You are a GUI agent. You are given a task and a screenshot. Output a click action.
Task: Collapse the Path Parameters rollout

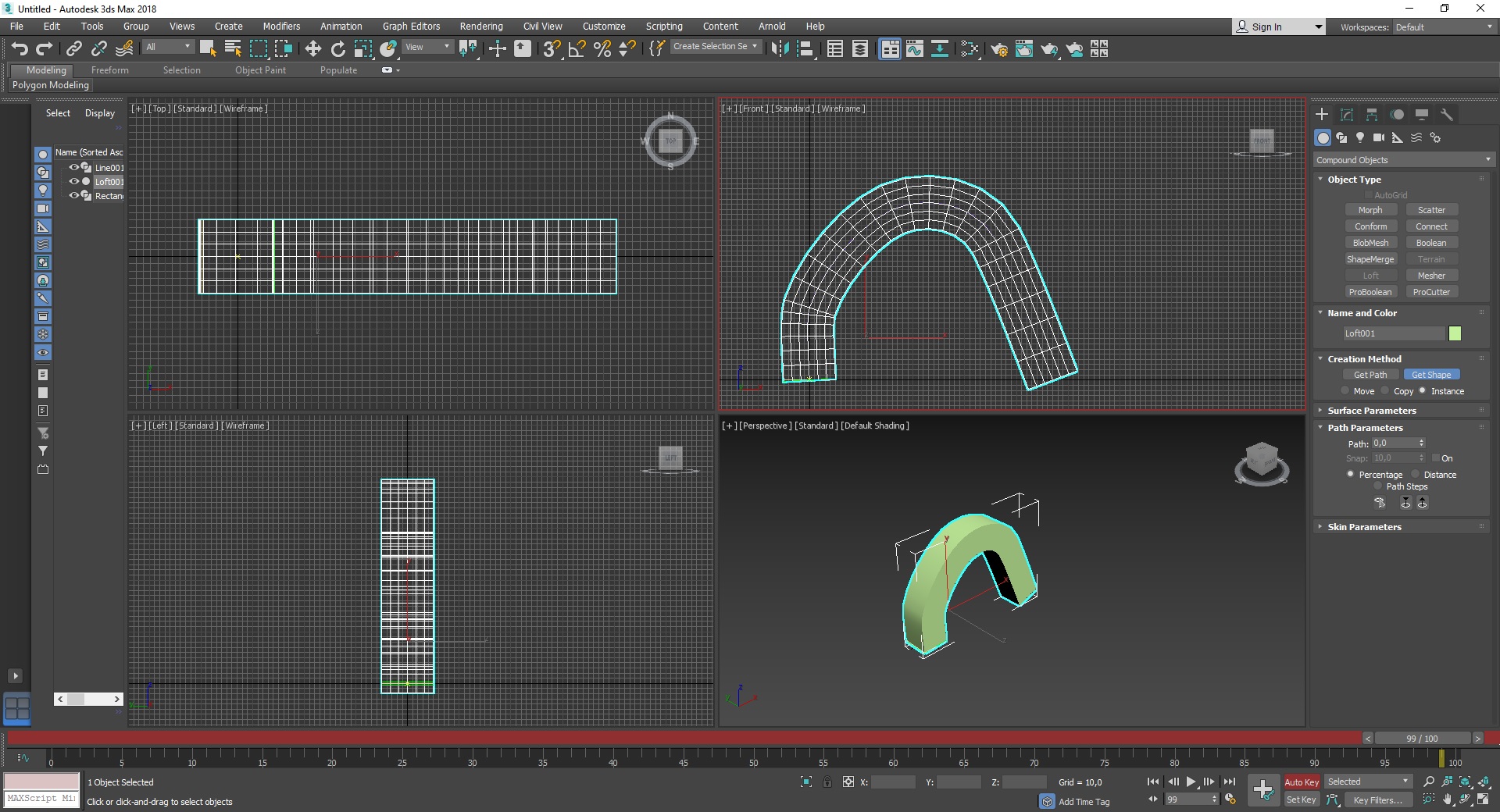(x=1365, y=428)
